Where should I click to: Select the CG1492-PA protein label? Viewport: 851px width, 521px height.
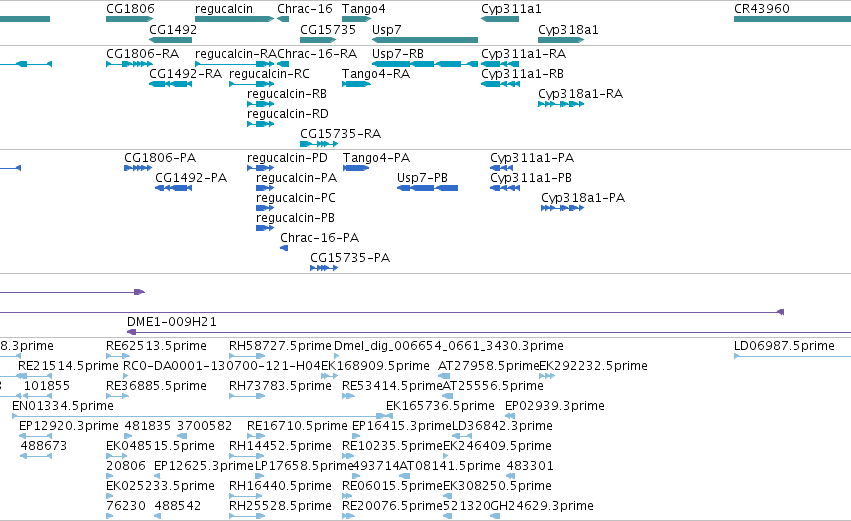pyautogui.click(x=191, y=178)
